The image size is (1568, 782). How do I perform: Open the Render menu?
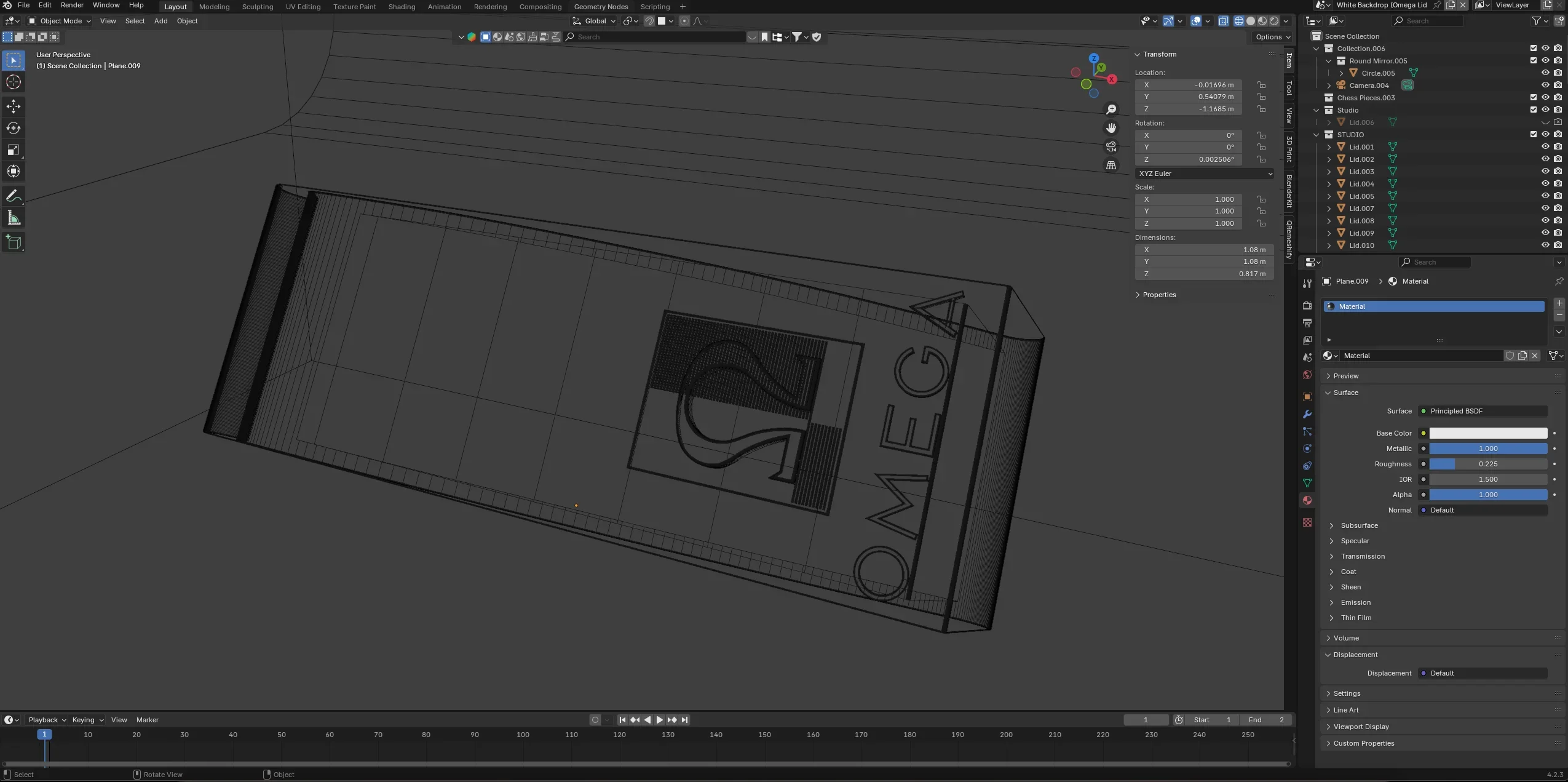pyautogui.click(x=72, y=5)
